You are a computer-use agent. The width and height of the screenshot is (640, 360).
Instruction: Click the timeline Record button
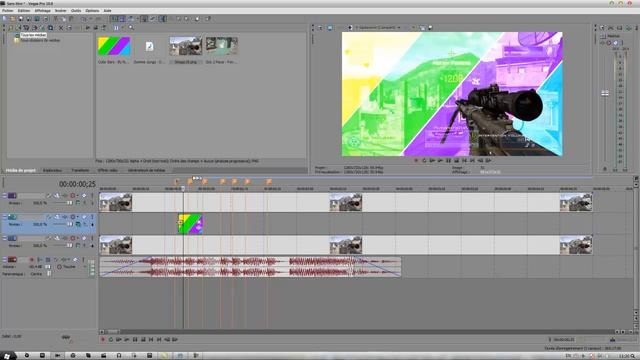103,340
